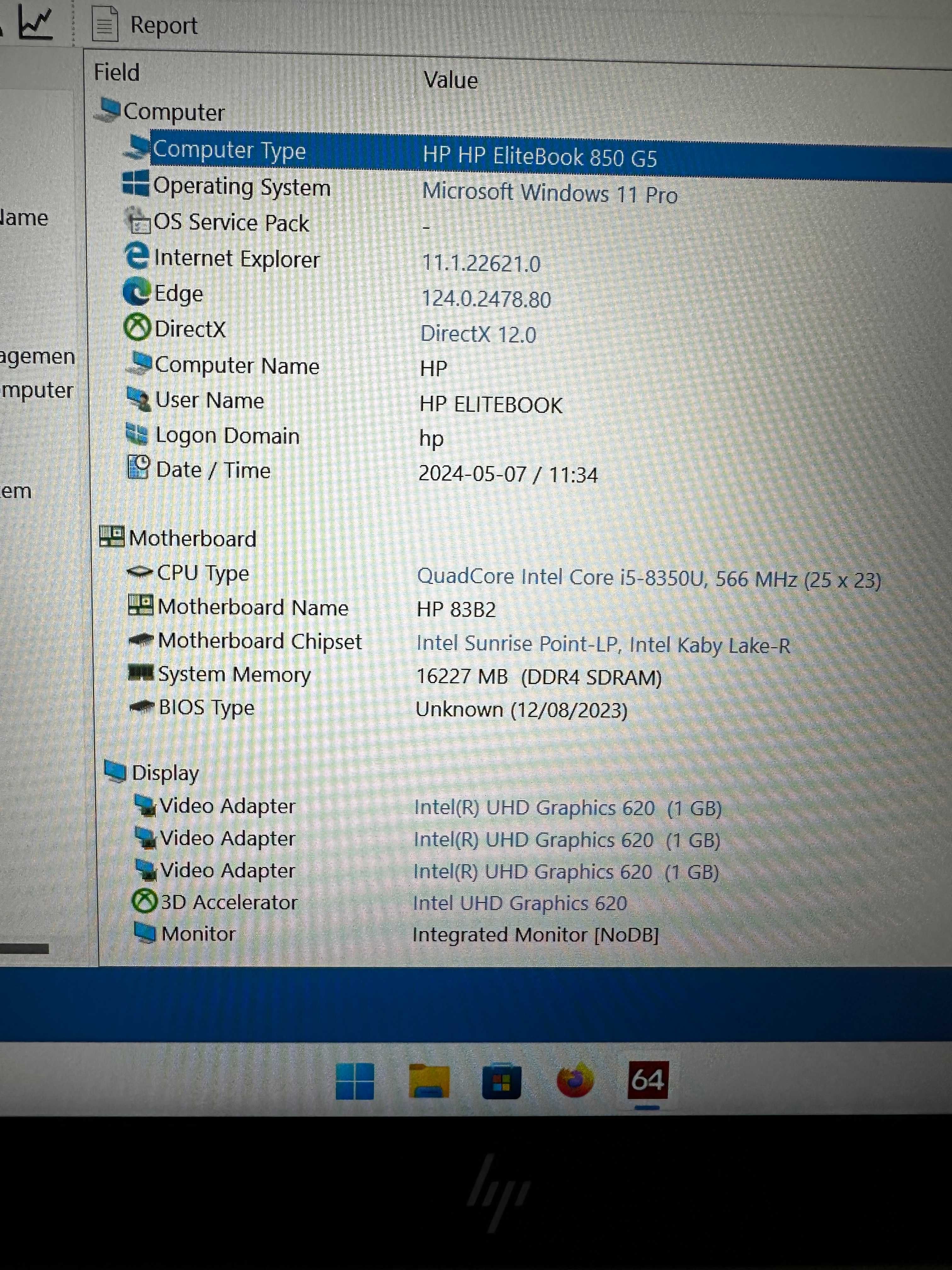Click AIDA64 icon on taskbar

coord(648,1080)
